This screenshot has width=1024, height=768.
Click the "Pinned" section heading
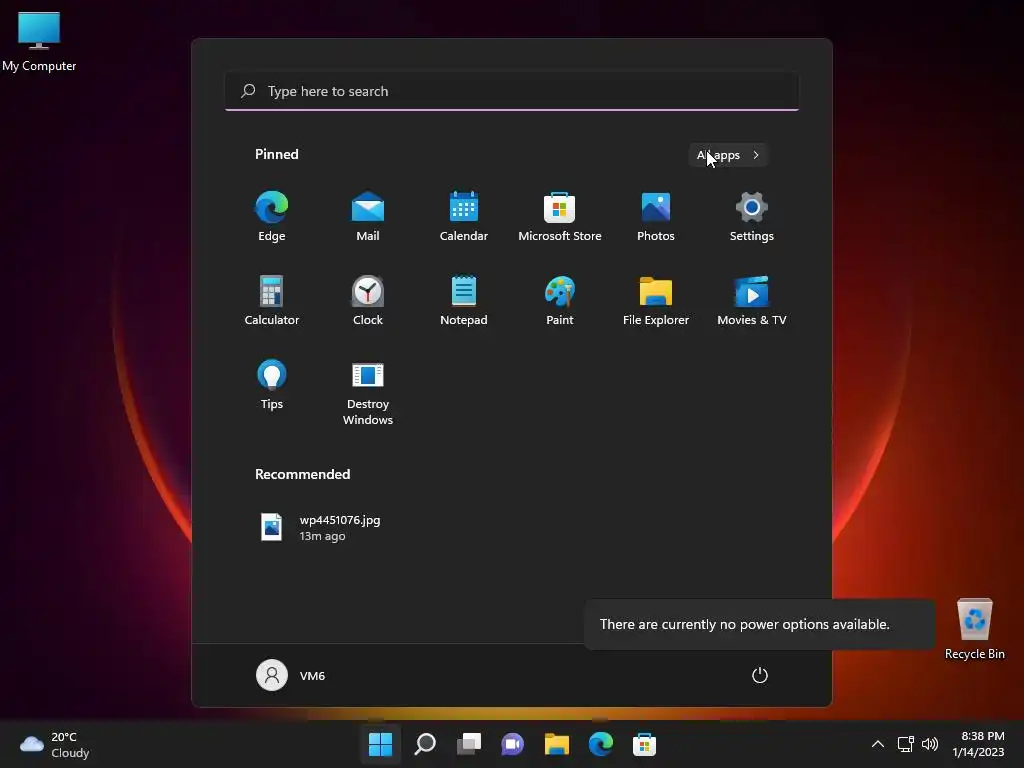(277, 155)
